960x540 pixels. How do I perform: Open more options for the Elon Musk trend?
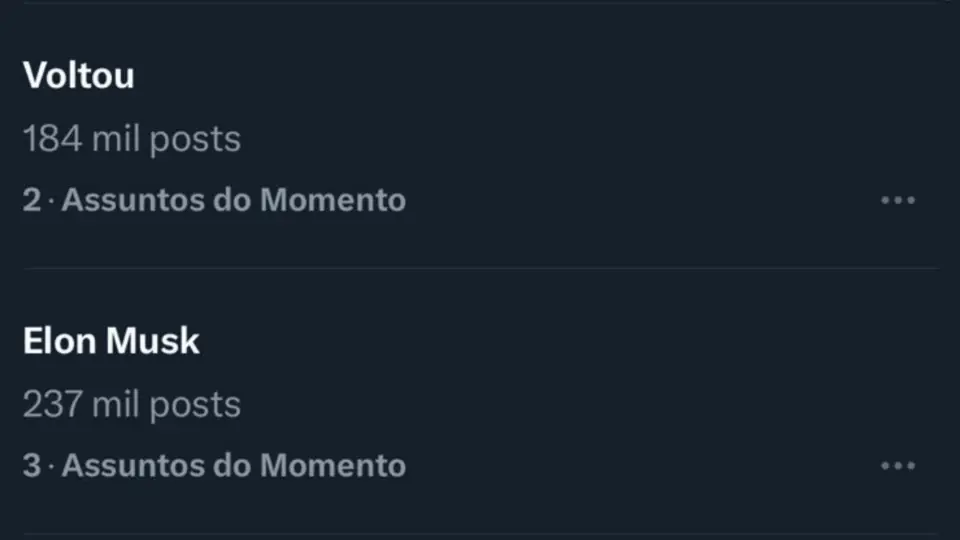897,466
